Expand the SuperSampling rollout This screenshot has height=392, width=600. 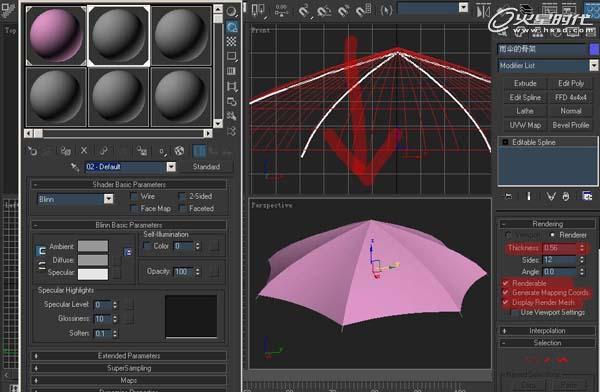pyautogui.click(x=129, y=368)
